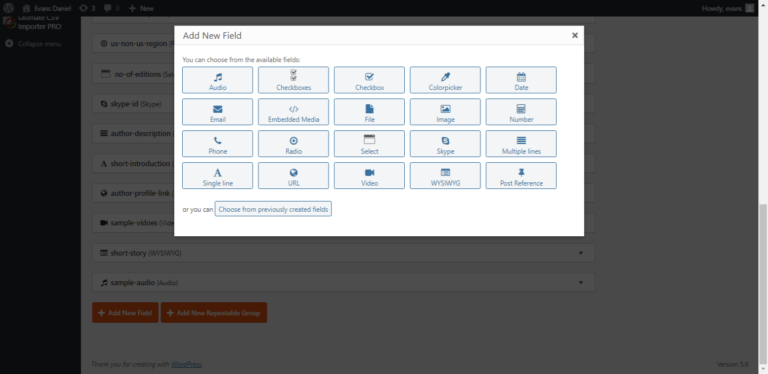Select the Single line field type
Screen dimensions: 768x374
(217, 175)
